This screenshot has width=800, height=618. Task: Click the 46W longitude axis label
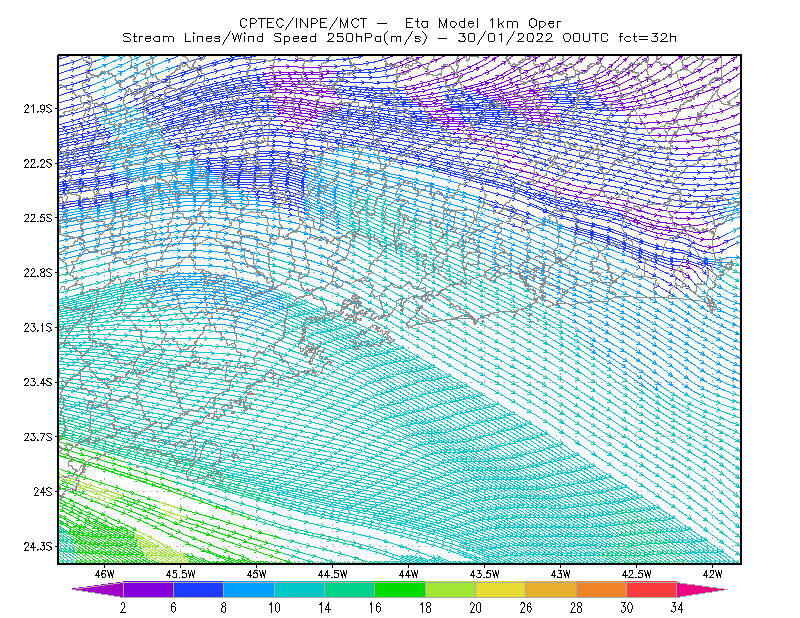click(105, 574)
